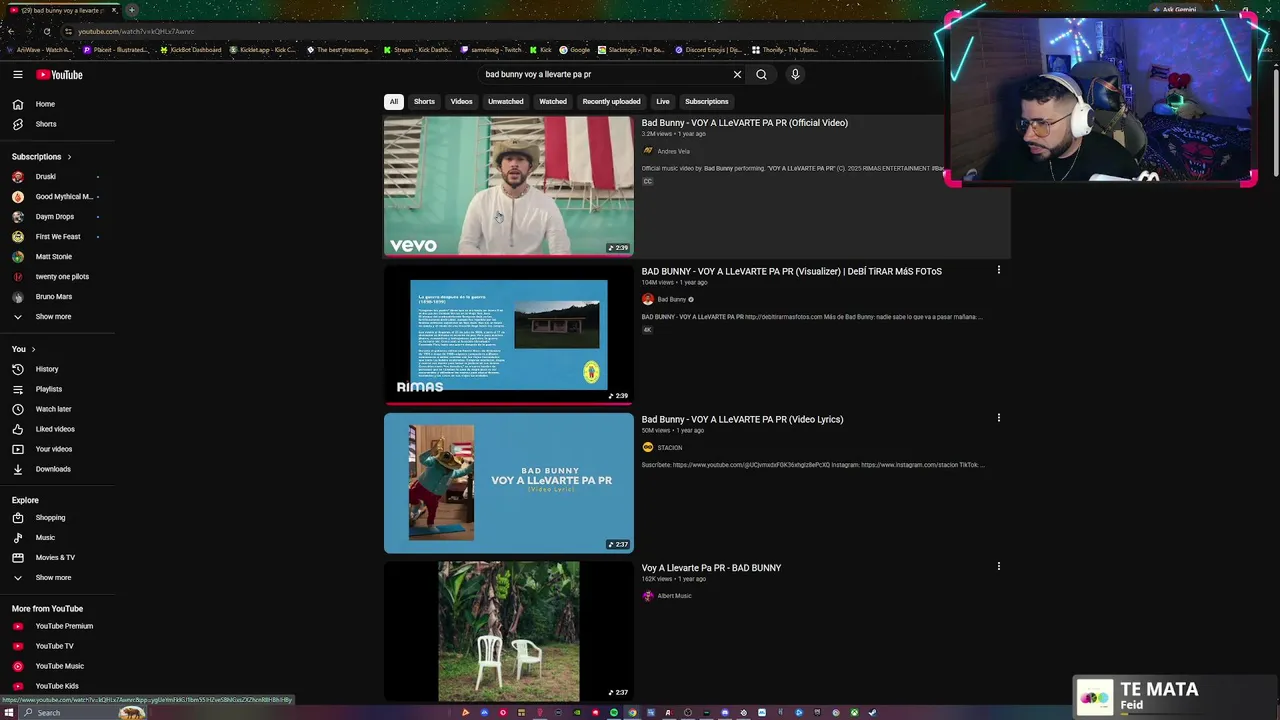The image size is (1280, 720).
Task: Open Your videos in the sidebar
Action: coord(56,449)
